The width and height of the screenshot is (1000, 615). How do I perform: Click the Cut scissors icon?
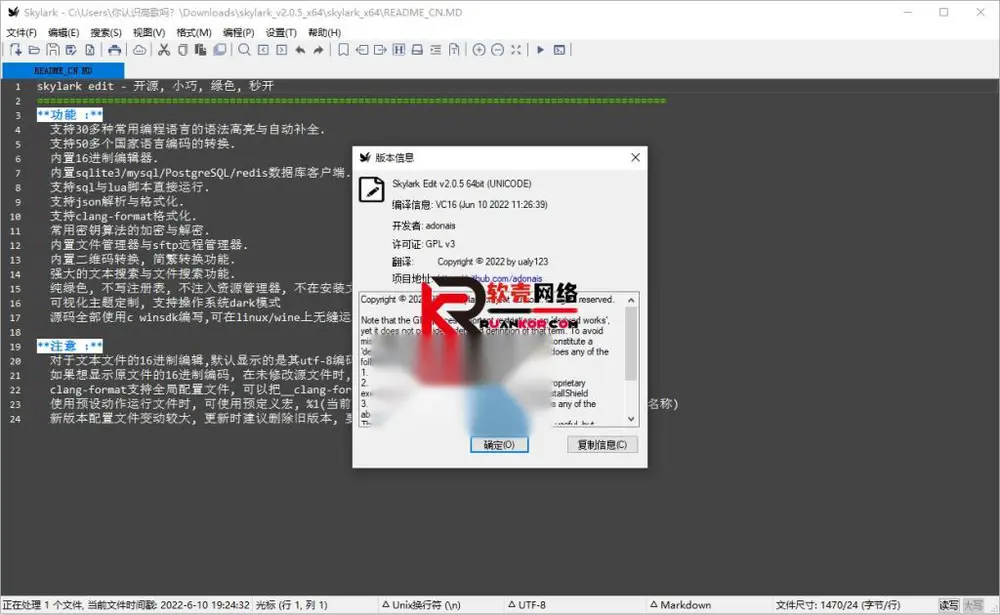(164, 50)
